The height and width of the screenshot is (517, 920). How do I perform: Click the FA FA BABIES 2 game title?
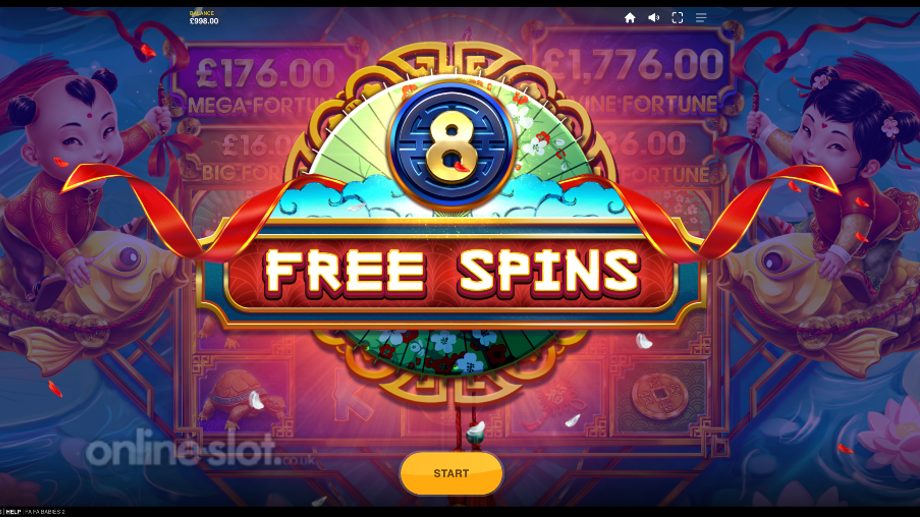point(45,512)
